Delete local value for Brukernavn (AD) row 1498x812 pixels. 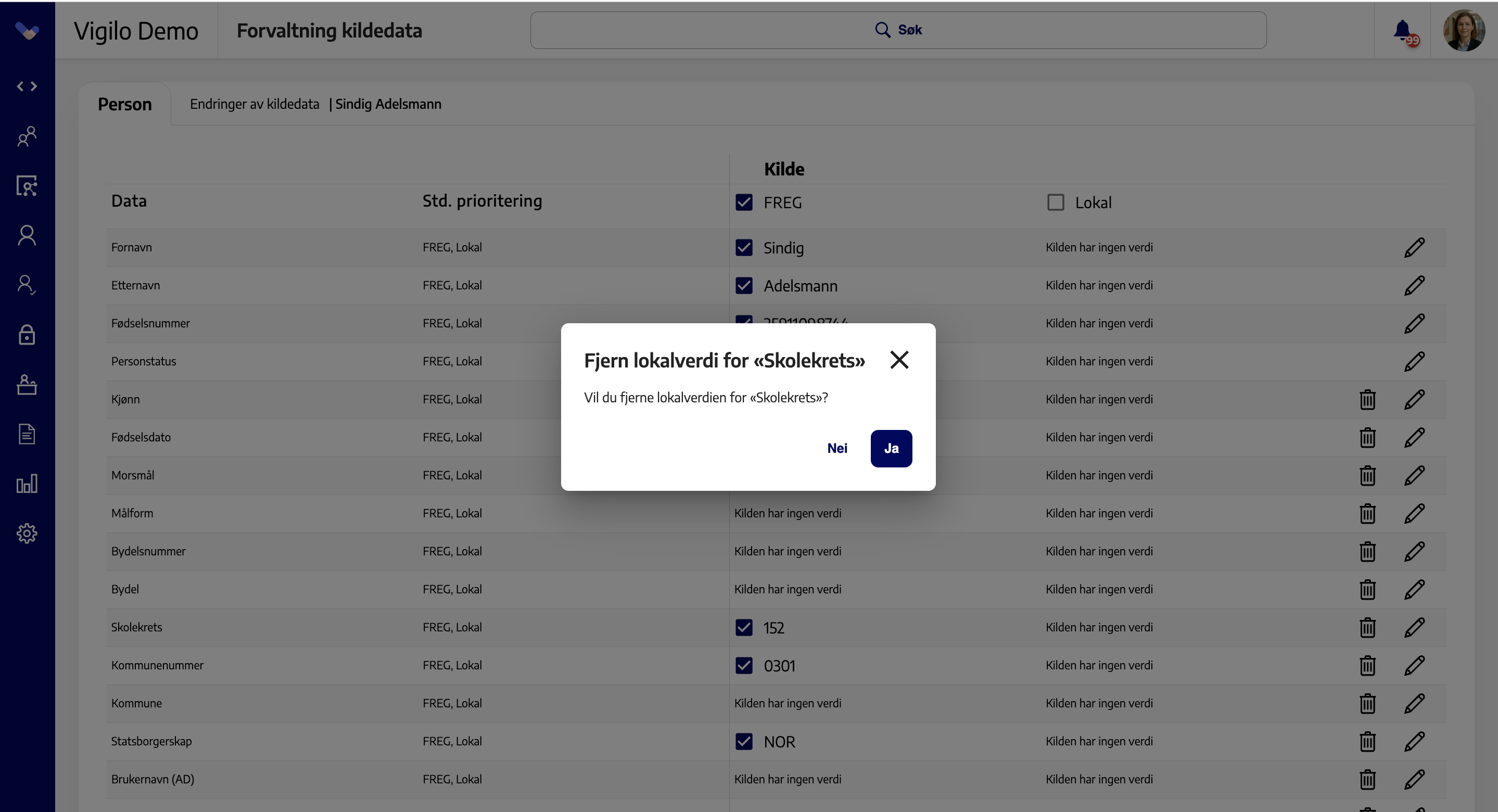click(x=1367, y=779)
